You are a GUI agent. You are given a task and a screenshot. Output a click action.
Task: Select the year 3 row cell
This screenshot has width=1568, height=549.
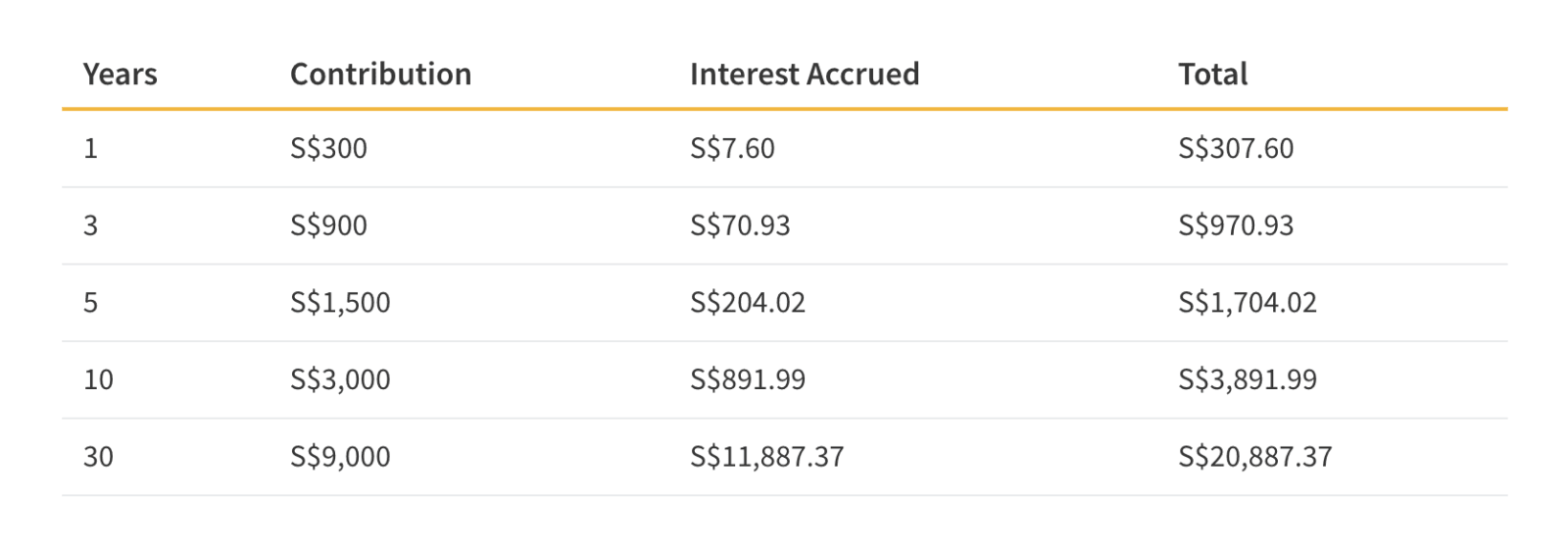tap(90, 225)
